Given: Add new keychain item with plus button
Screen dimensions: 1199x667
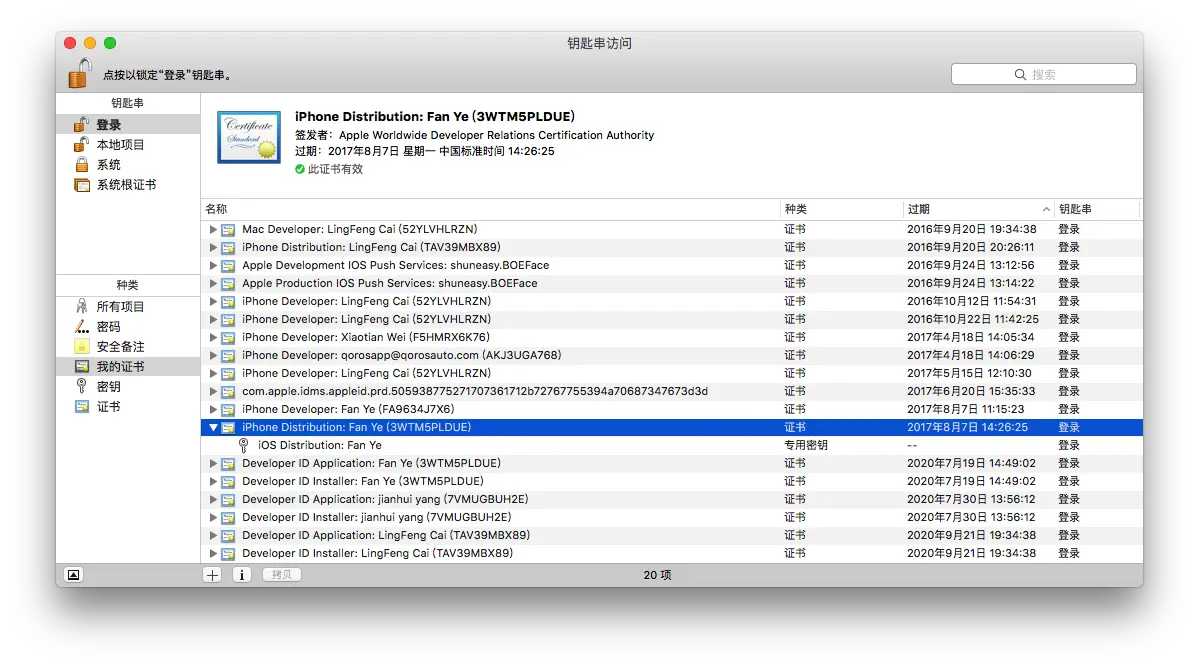Looking at the screenshot, I should (213, 574).
